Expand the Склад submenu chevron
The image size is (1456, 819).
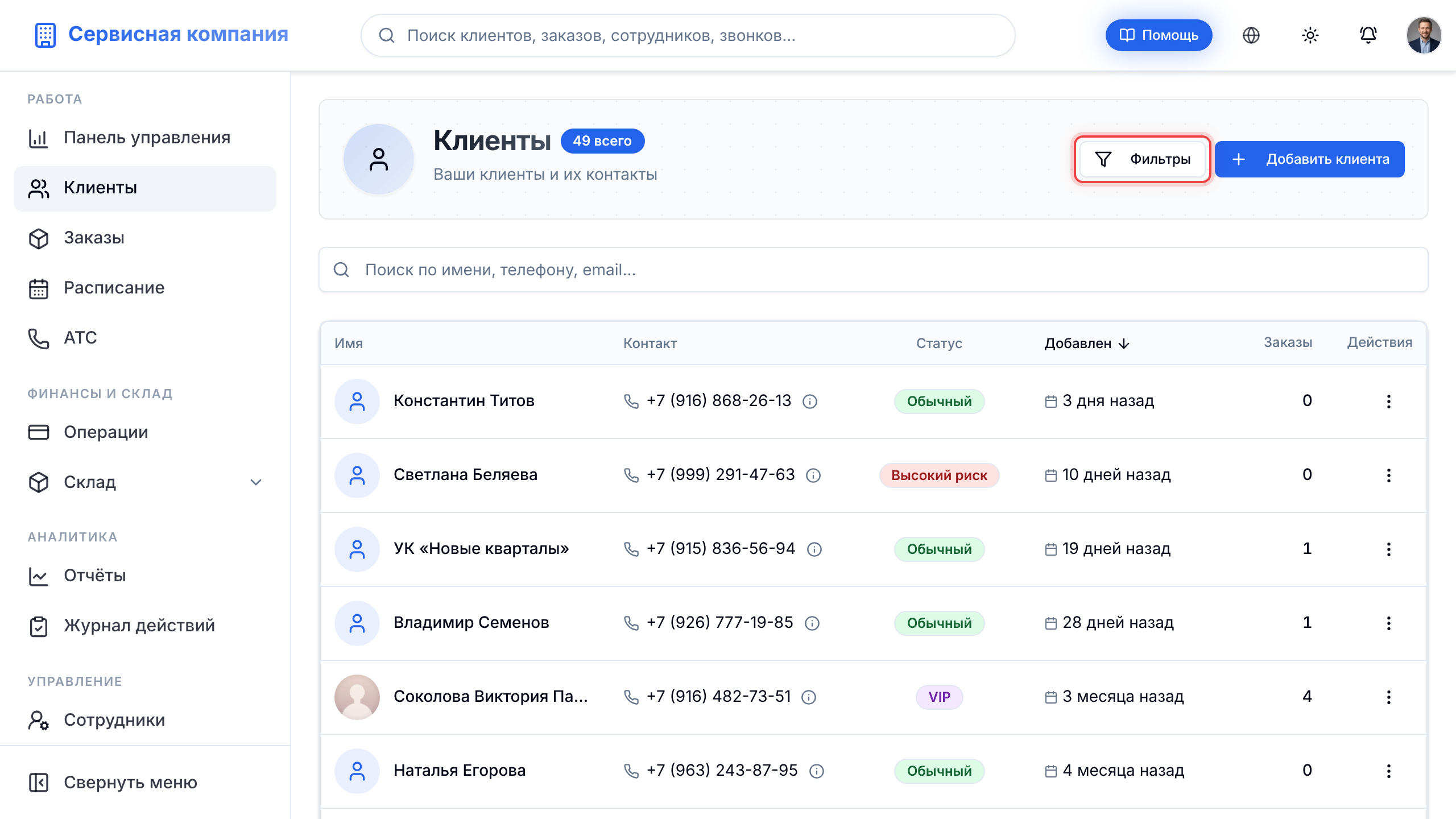(x=256, y=482)
